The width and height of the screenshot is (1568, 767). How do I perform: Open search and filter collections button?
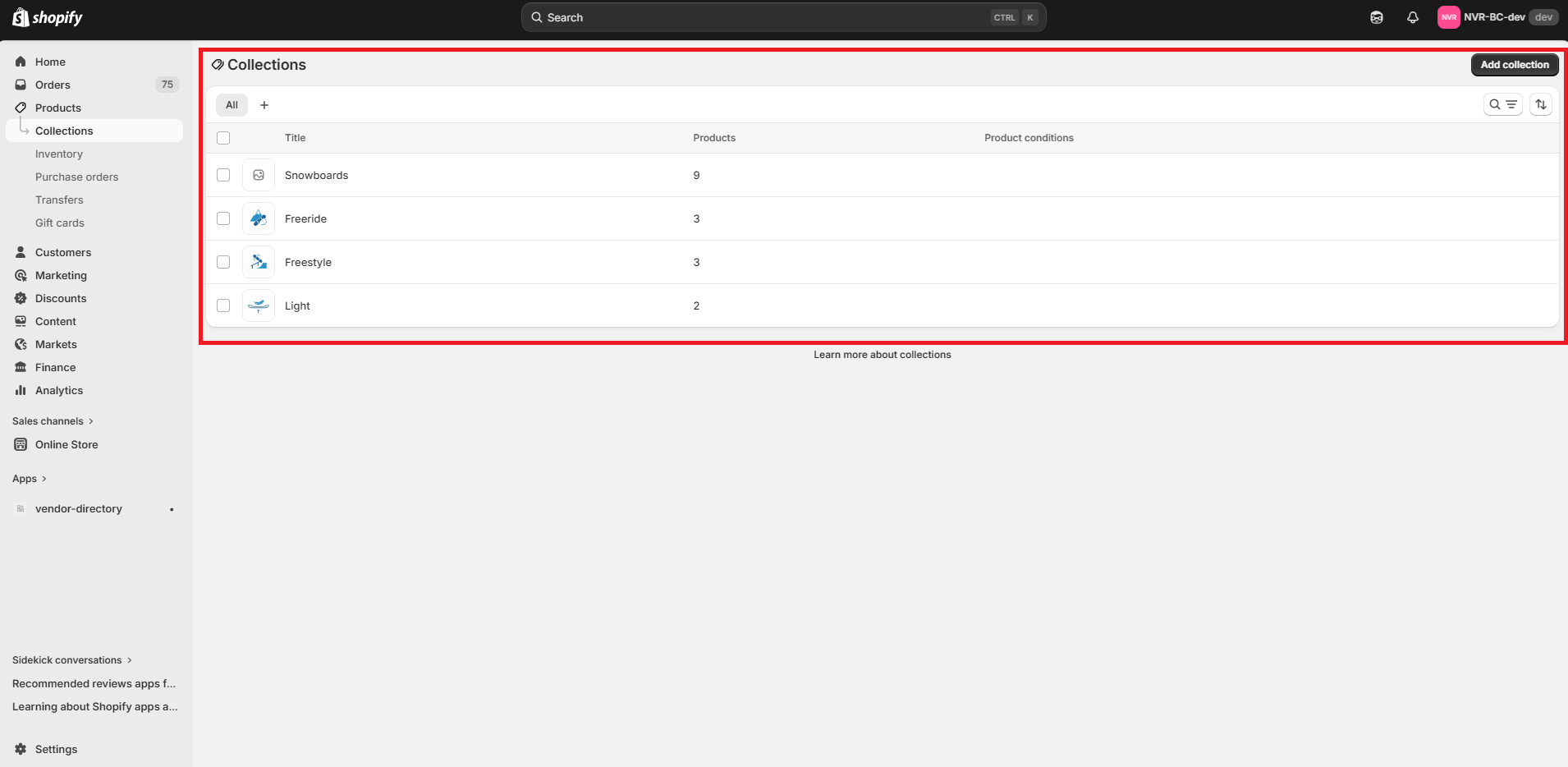pyautogui.click(x=1503, y=104)
